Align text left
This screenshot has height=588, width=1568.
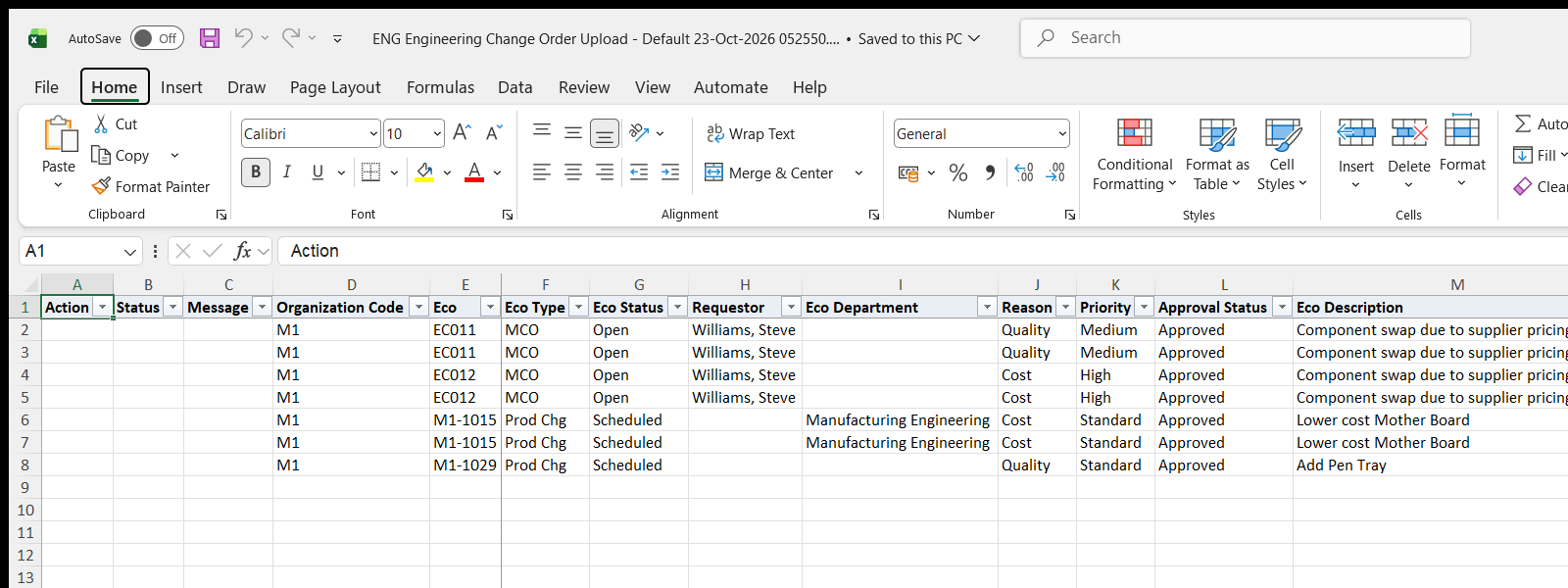[542, 172]
